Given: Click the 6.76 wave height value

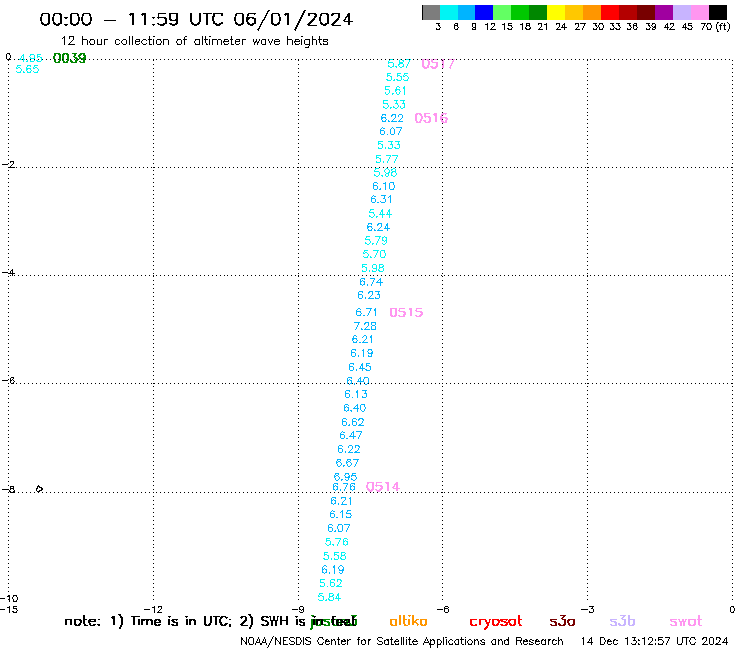Looking at the screenshot, I should [x=344, y=487].
